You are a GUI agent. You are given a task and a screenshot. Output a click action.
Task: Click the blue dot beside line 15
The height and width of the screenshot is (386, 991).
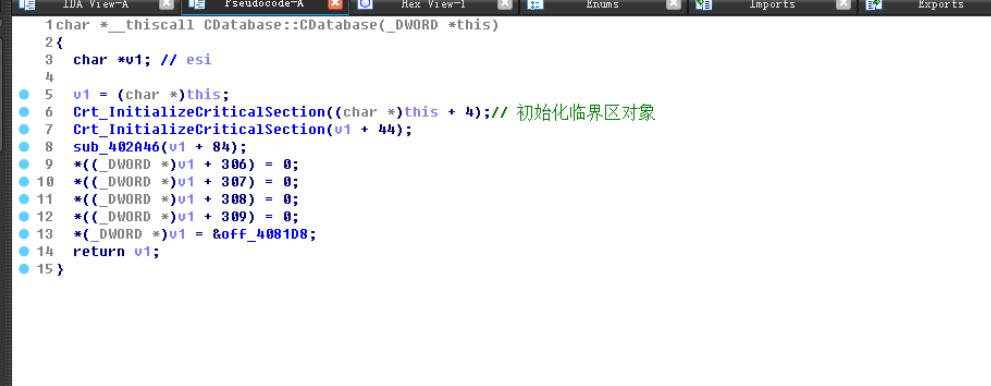[x=24, y=269]
